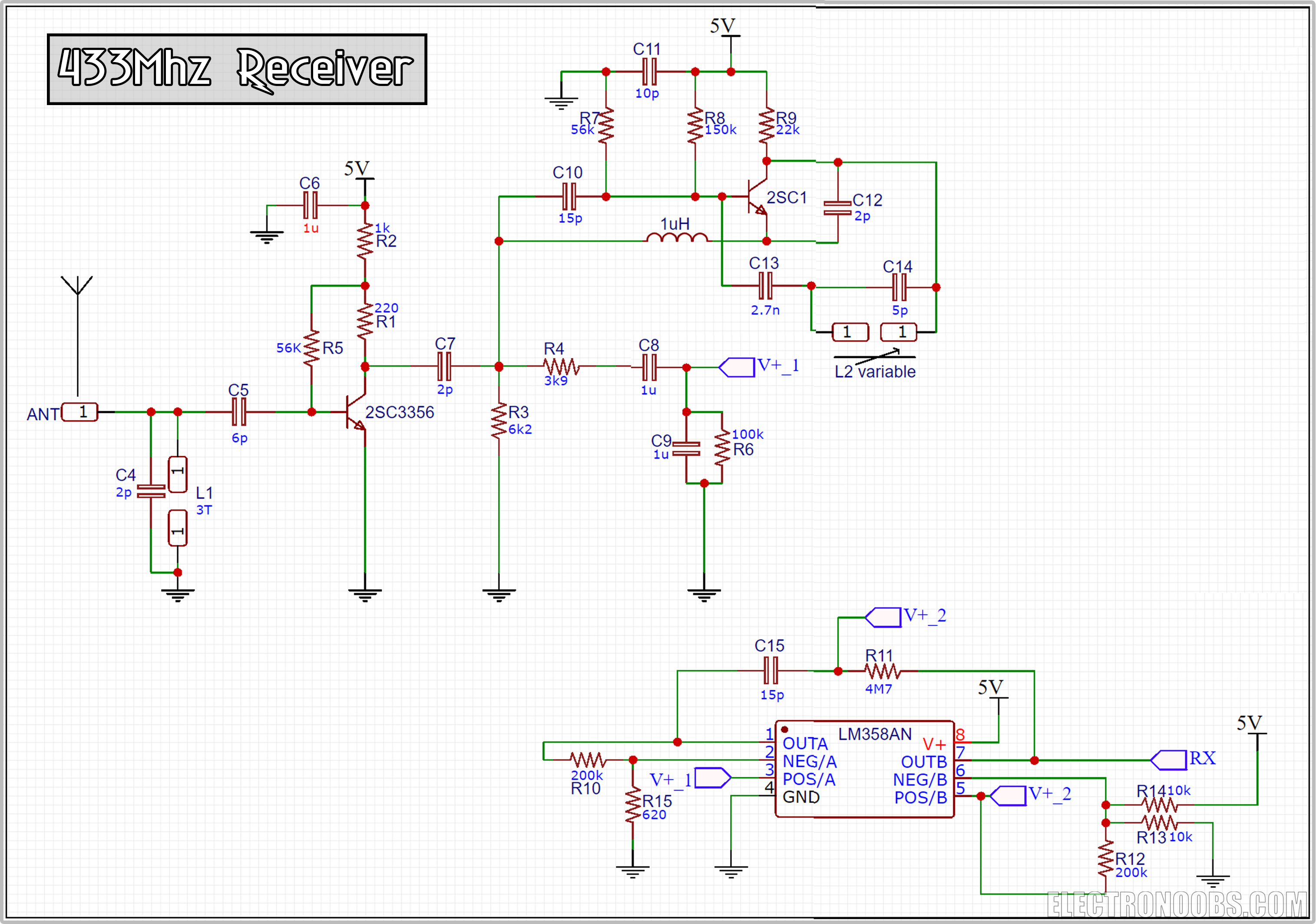Image resolution: width=1316 pixels, height=924 pixels.
Task: Click resistor R4 3k9 symbol
Action: pos(561,366)
